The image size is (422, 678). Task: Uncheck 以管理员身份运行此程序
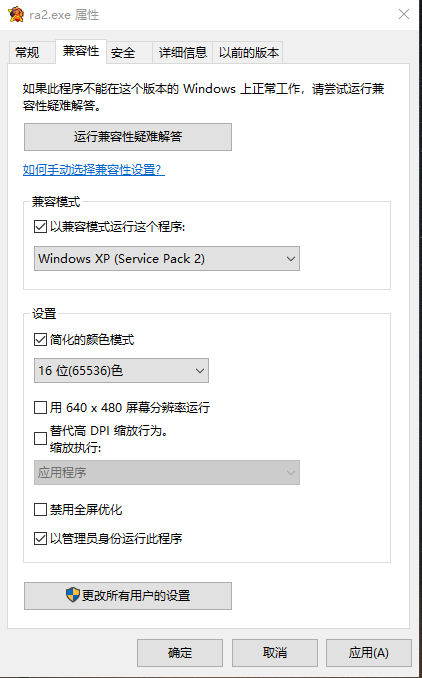coord(40,539)
